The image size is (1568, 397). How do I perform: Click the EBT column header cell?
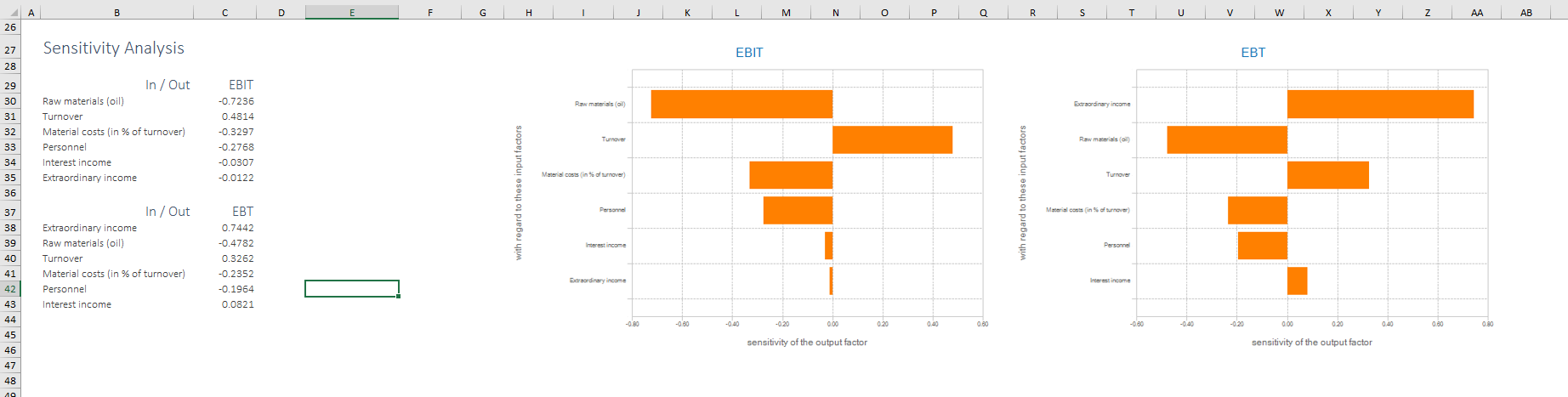tap(242, 212)
